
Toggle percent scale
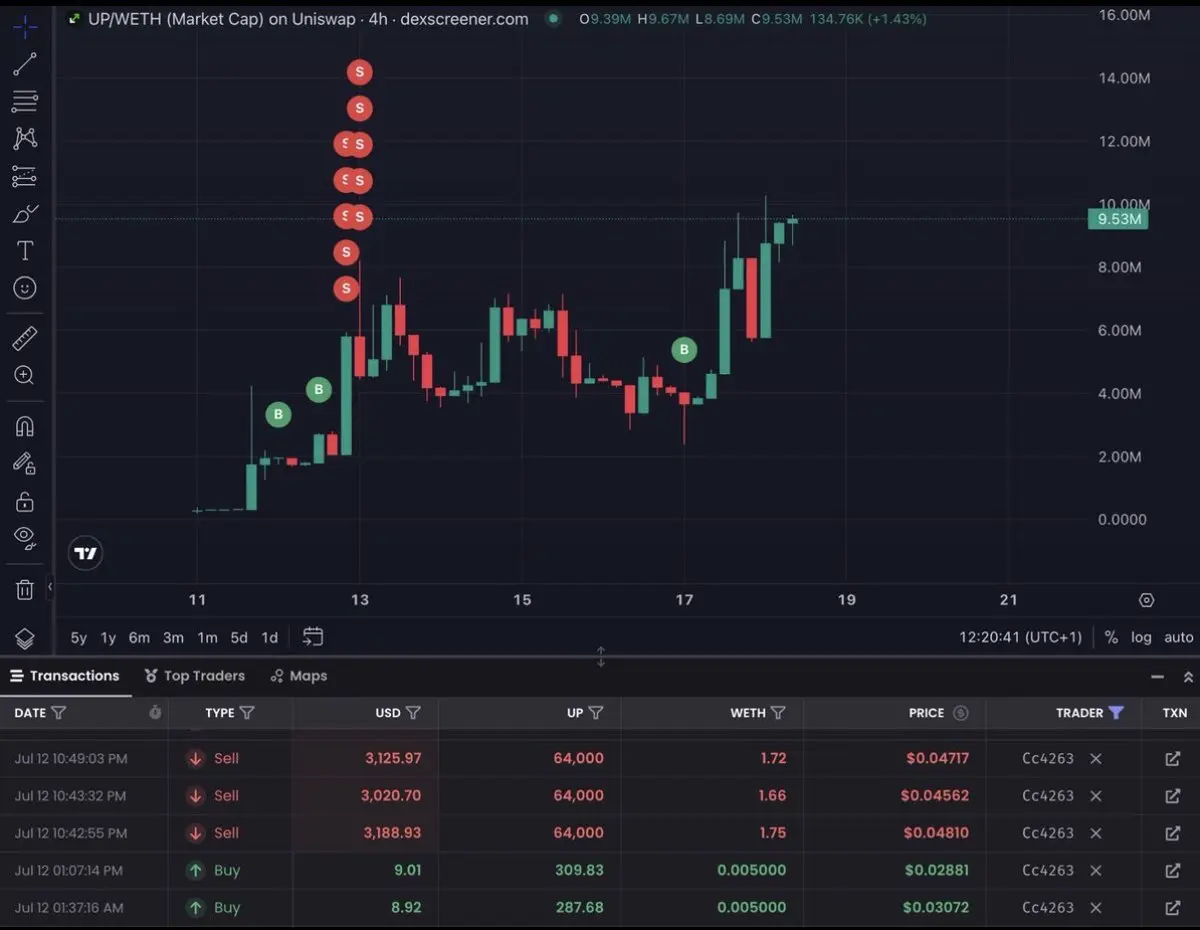click(1111, 637)
